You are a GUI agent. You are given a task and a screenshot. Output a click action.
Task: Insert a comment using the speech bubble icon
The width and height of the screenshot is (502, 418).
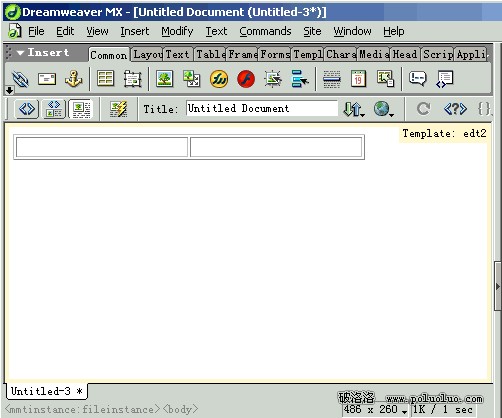tap(417, 79)
